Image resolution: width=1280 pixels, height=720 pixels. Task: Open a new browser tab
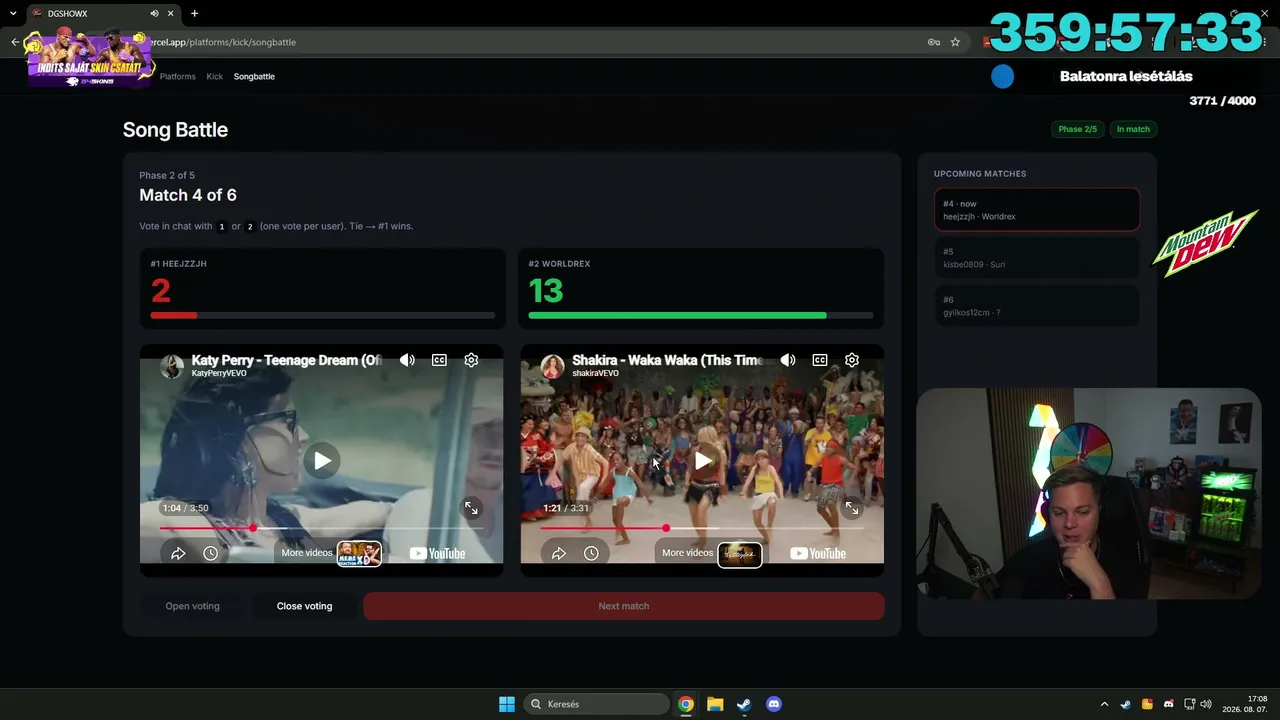194,14
